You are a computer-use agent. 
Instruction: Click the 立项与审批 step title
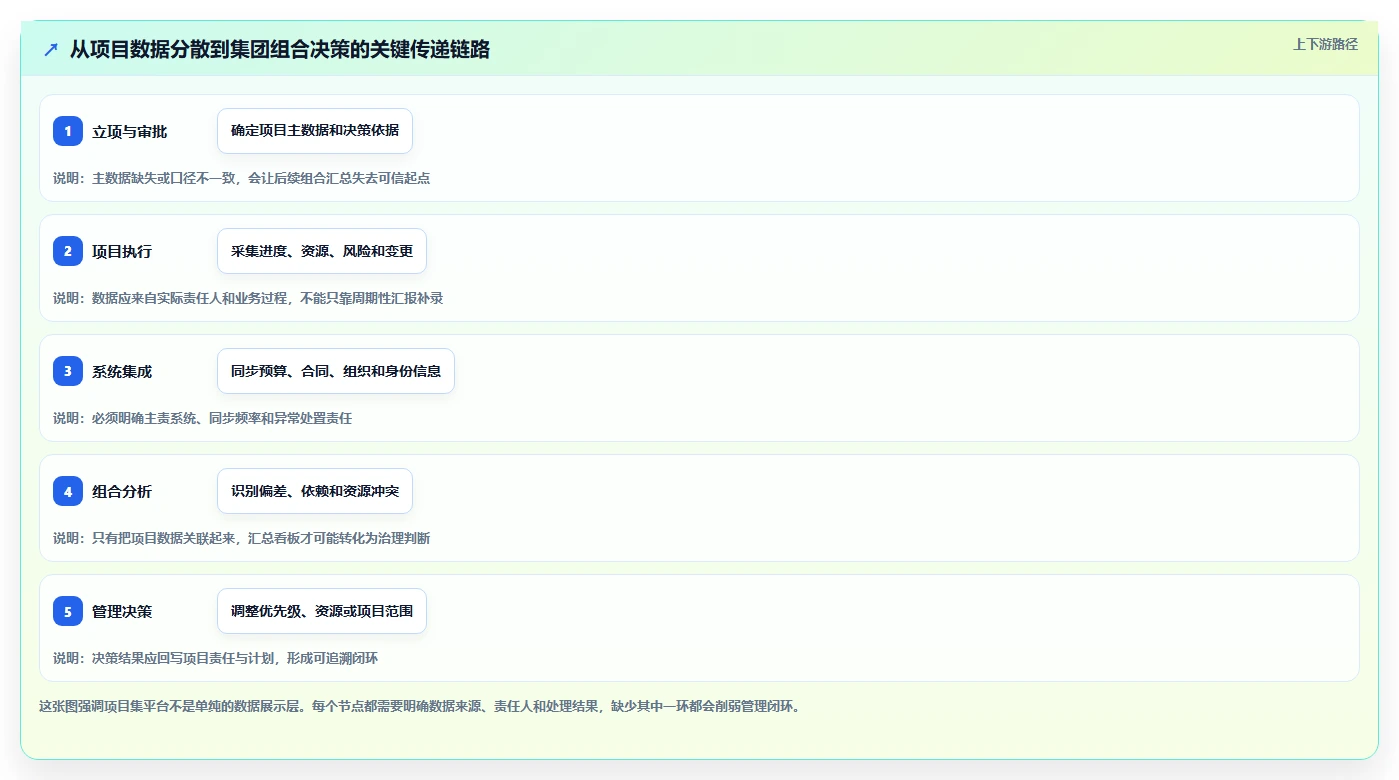point(130,132)
